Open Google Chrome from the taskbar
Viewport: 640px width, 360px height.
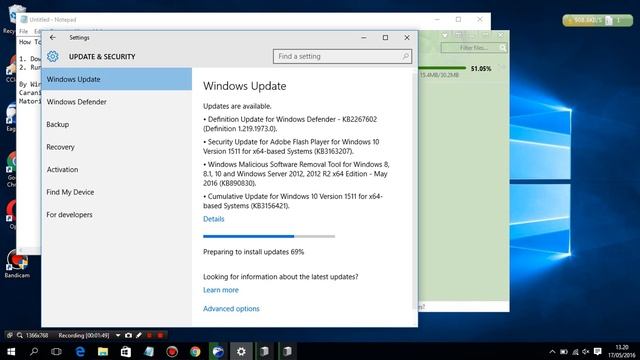point(195,351)
